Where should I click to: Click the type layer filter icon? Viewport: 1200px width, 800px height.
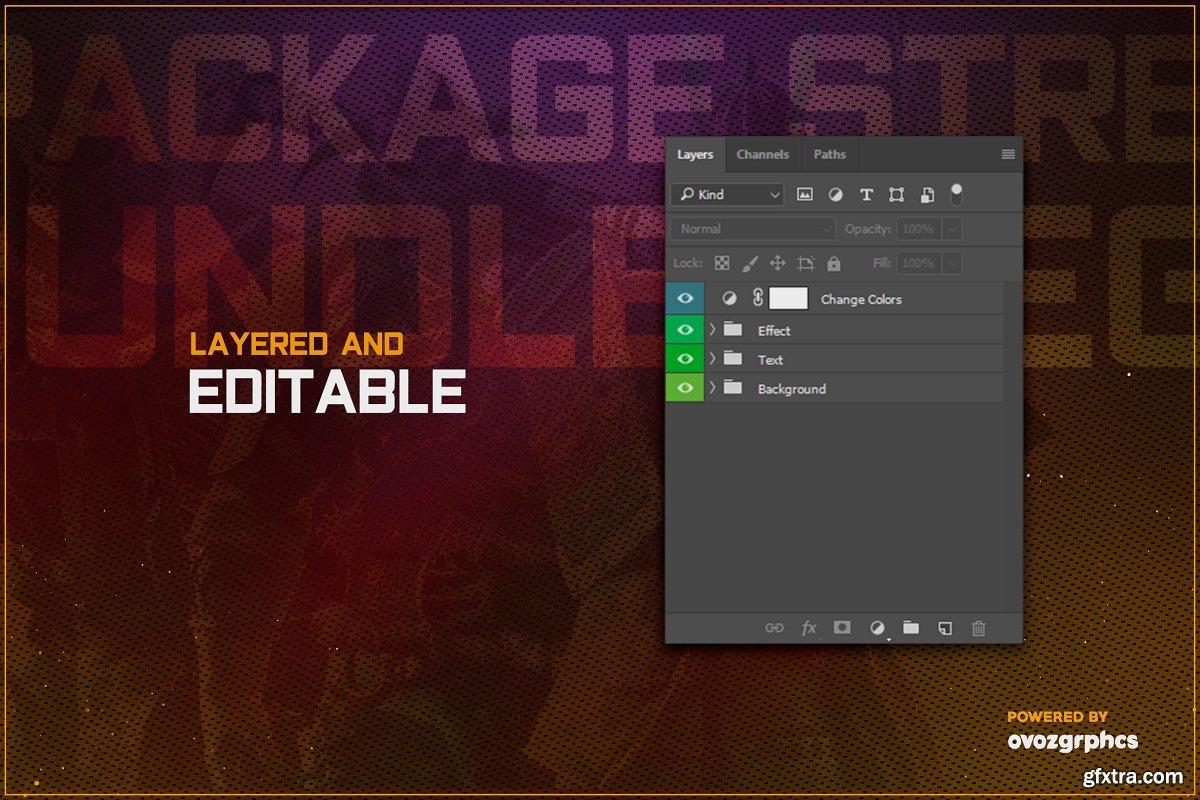866,195
